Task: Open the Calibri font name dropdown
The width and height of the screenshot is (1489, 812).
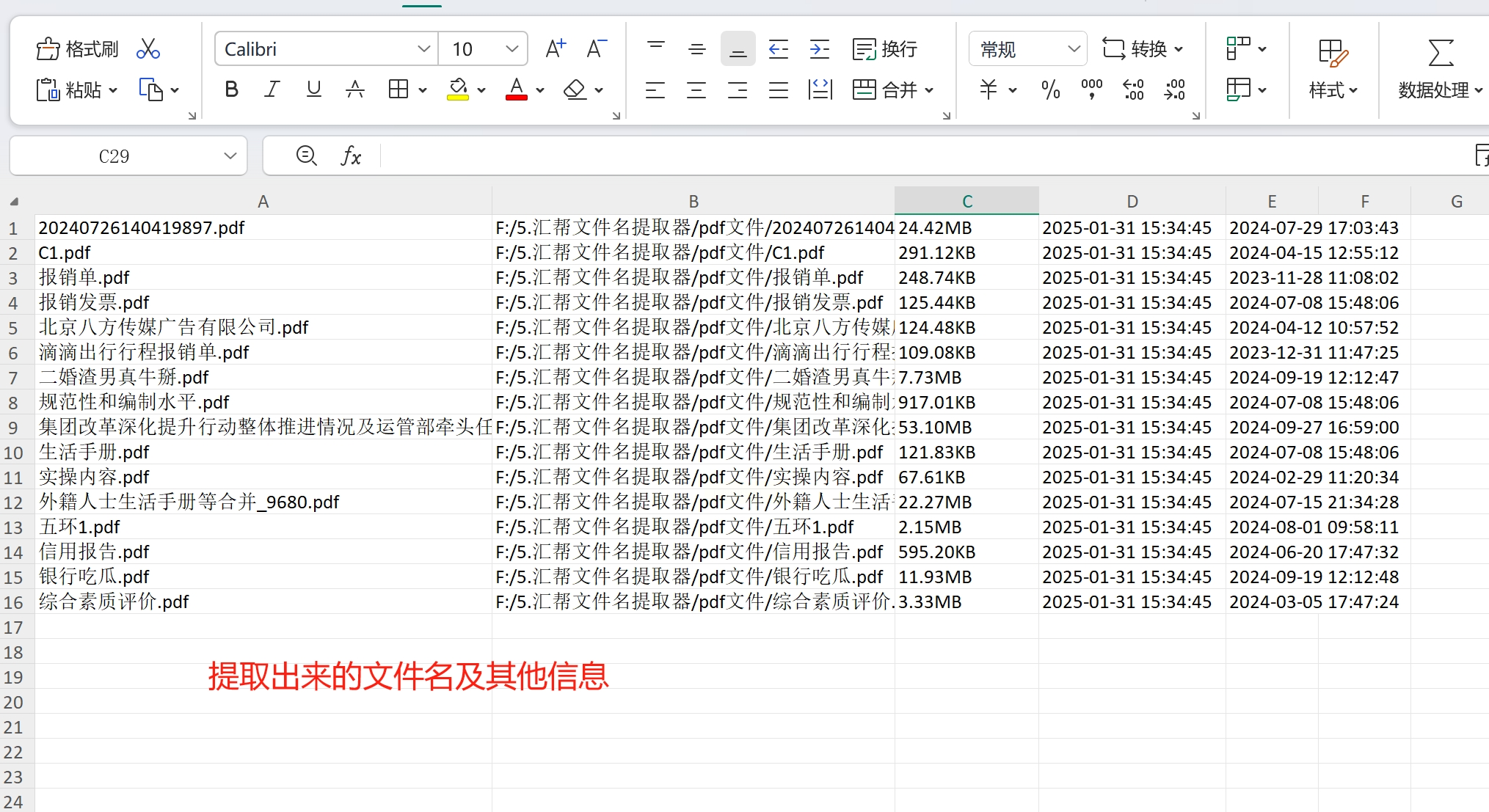Action: coord(423,49)
